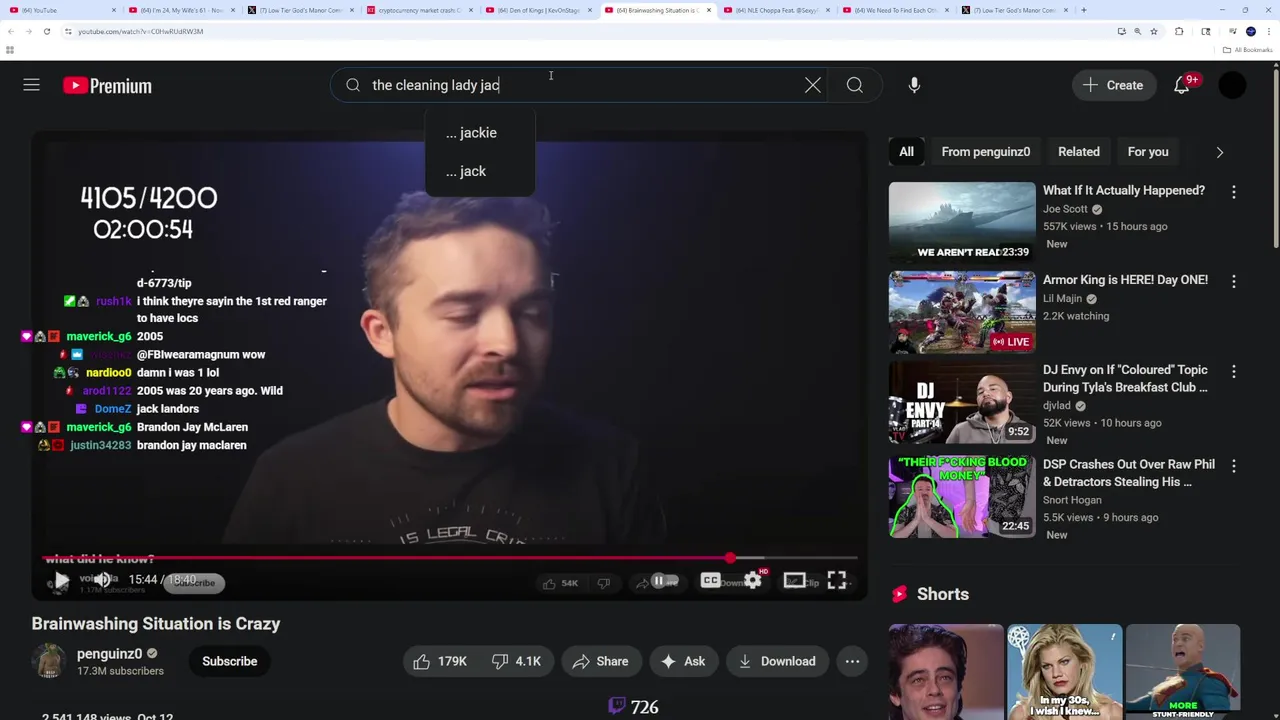Click the progress bar scrubber dot

pyautogui.click(x=730, y=558)
